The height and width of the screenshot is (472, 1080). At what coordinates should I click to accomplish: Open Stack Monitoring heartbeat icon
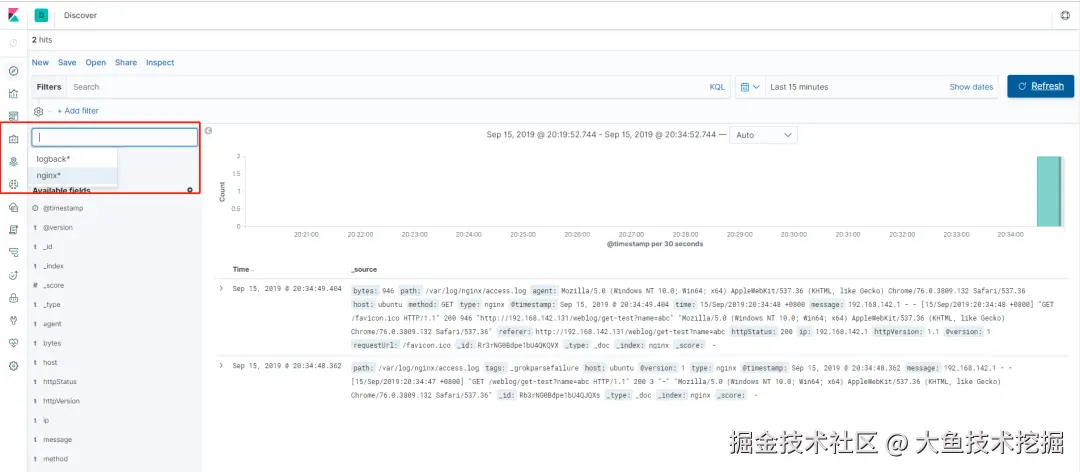click(14, 342)
